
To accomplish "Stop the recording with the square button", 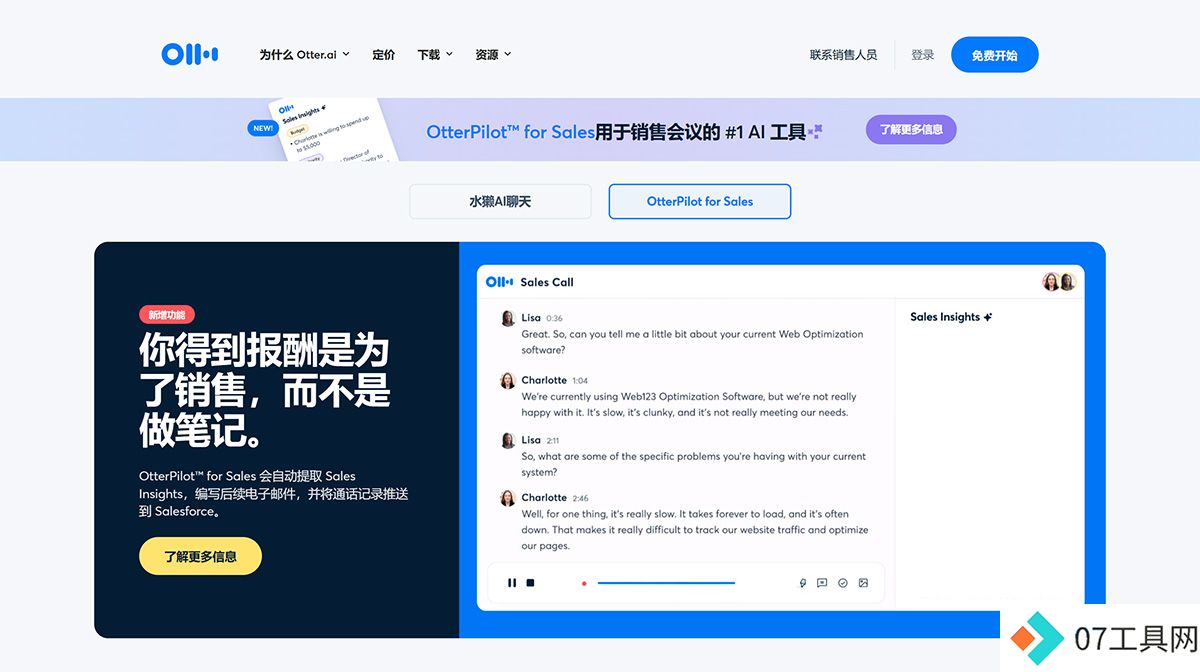I will (x=531, y=583).
